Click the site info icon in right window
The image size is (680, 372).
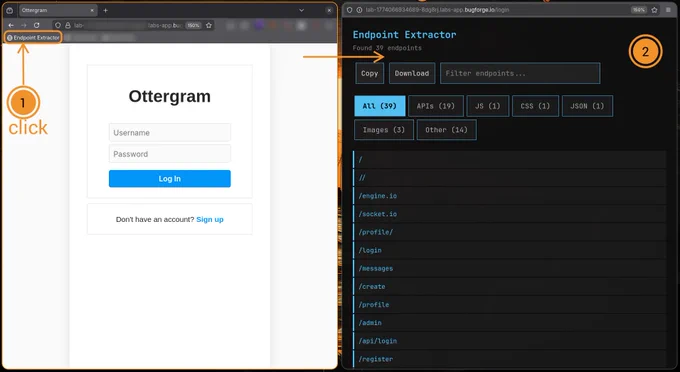tap(359, 10)
